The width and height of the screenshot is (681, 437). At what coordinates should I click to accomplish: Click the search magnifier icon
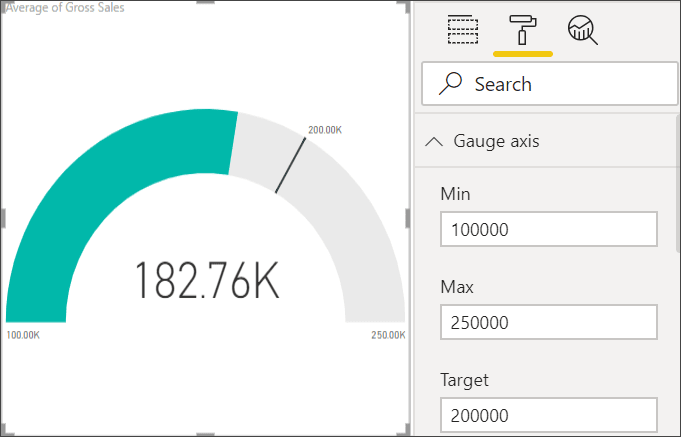pos(450,83)
